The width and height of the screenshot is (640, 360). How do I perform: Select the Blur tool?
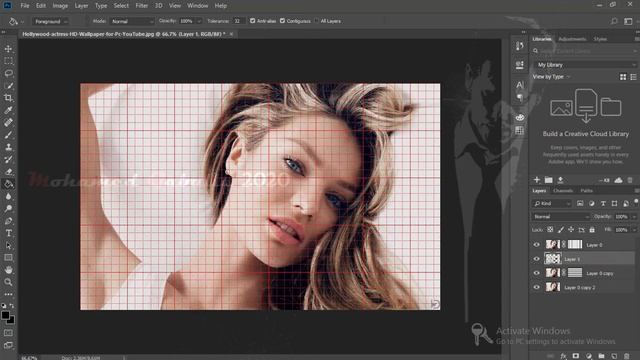pos(8,196)
